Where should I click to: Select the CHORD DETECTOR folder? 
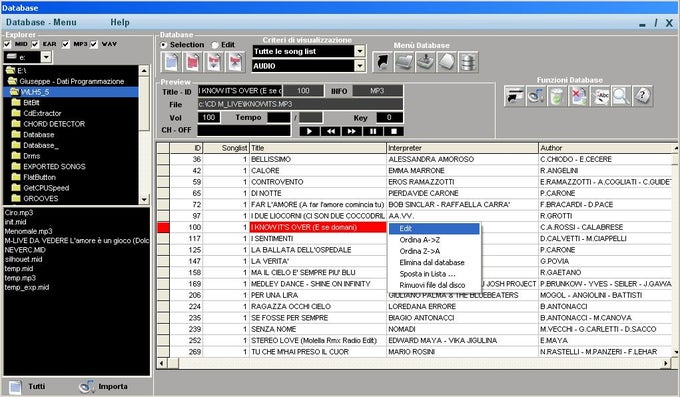(54, 124)
